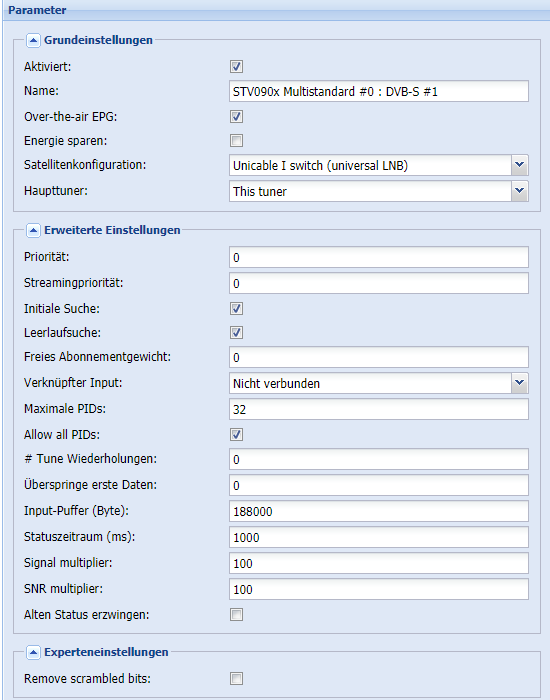Select the Signal multiplier input field
This screenshot has height=700, width=550.
pyautogui.click(x=379, y=563)
